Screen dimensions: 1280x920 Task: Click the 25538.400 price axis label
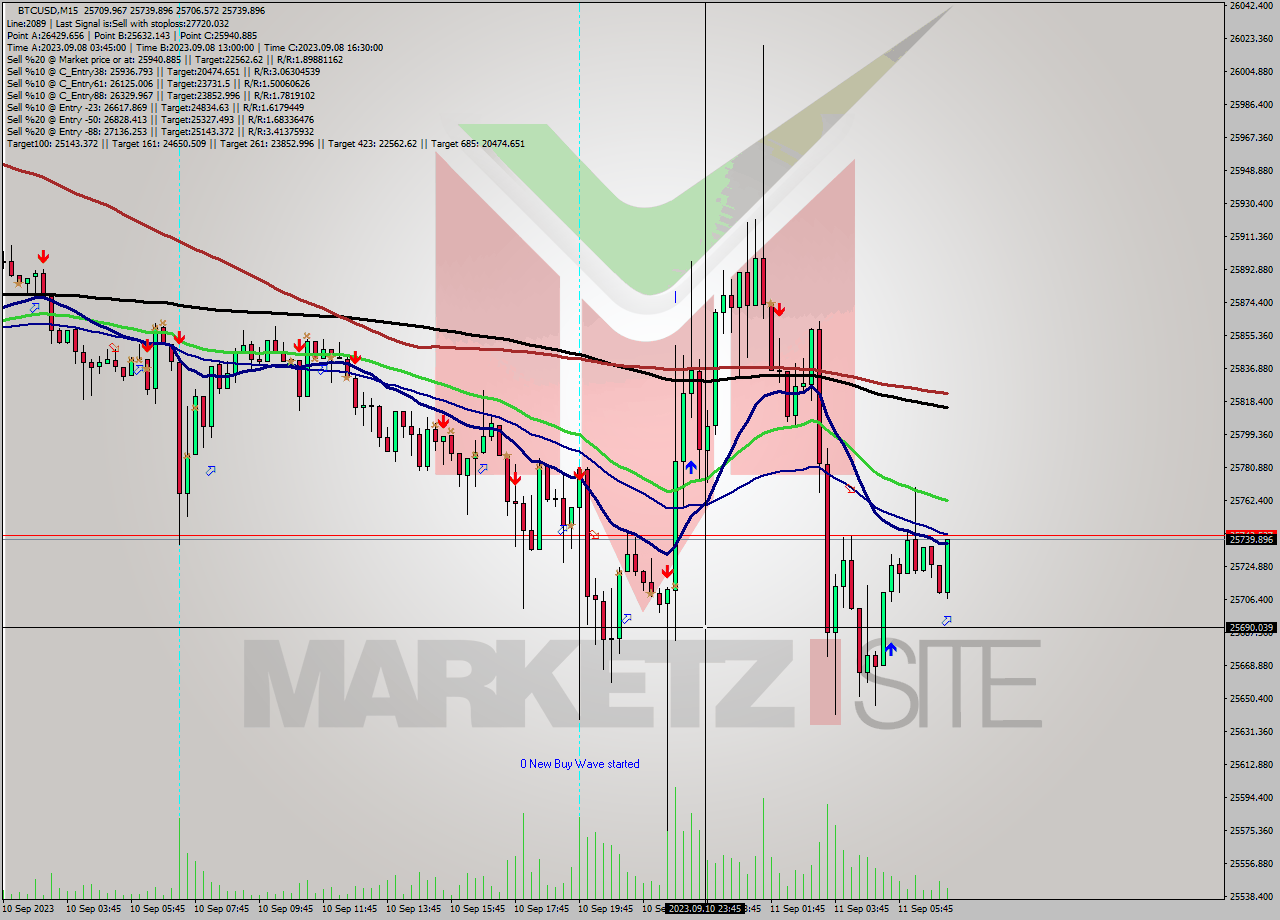point(1251,897)
